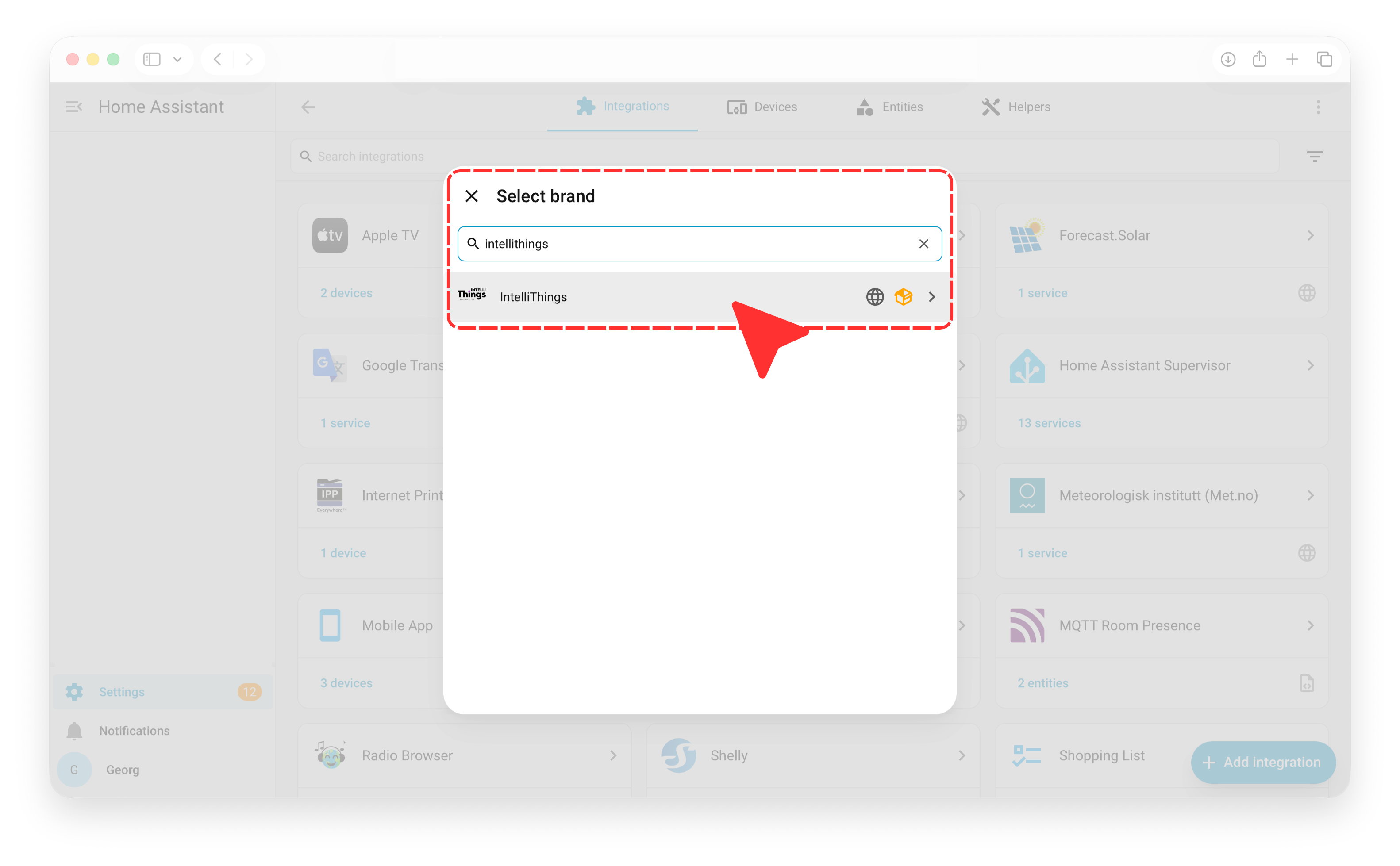Clear the intellithings search text

923,243
